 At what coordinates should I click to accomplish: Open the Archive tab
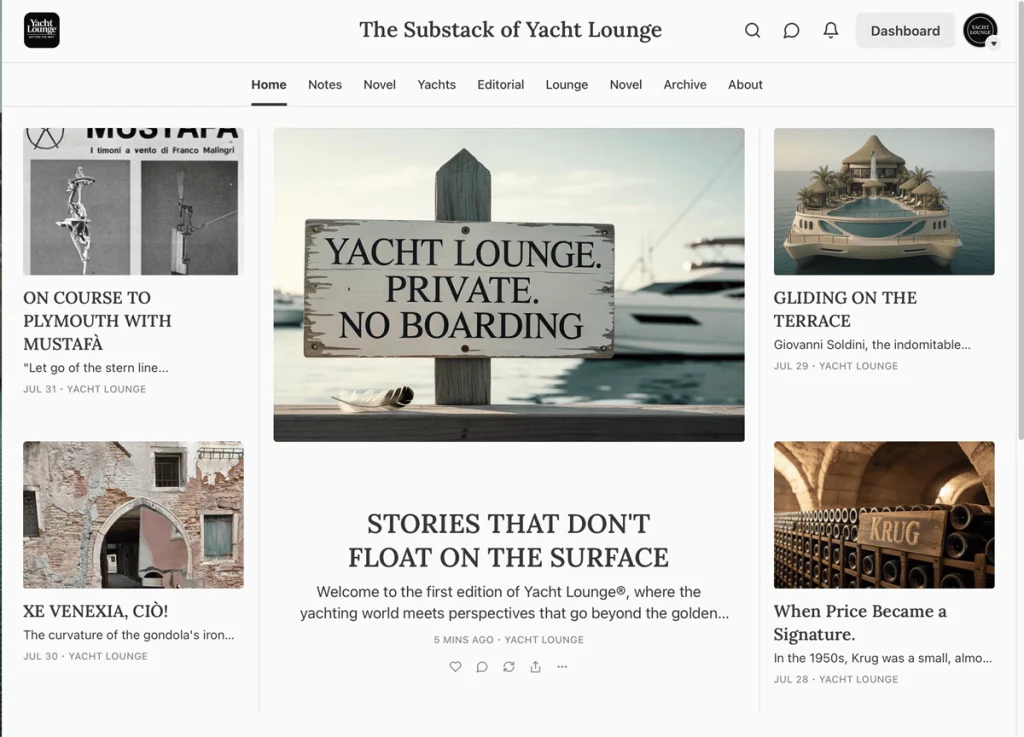(685, 85)
